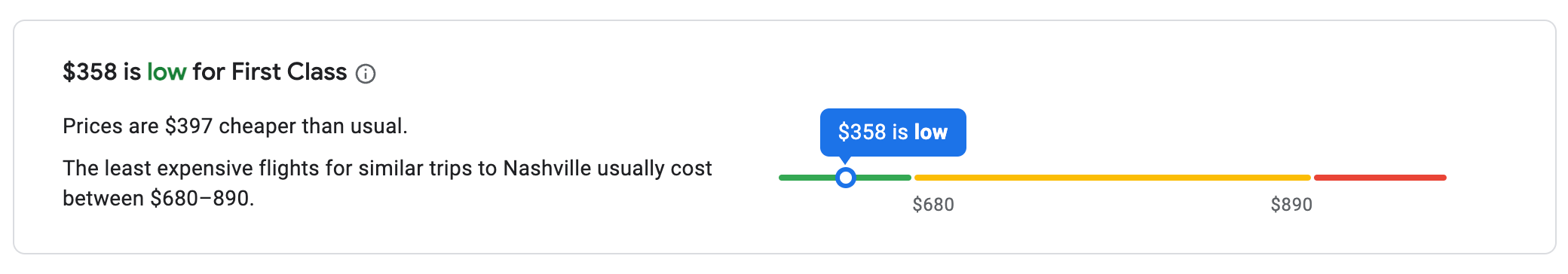Select the $680 label under the bar
The width and height of the screenshot is (1568, 274).
tap(933, 205)
